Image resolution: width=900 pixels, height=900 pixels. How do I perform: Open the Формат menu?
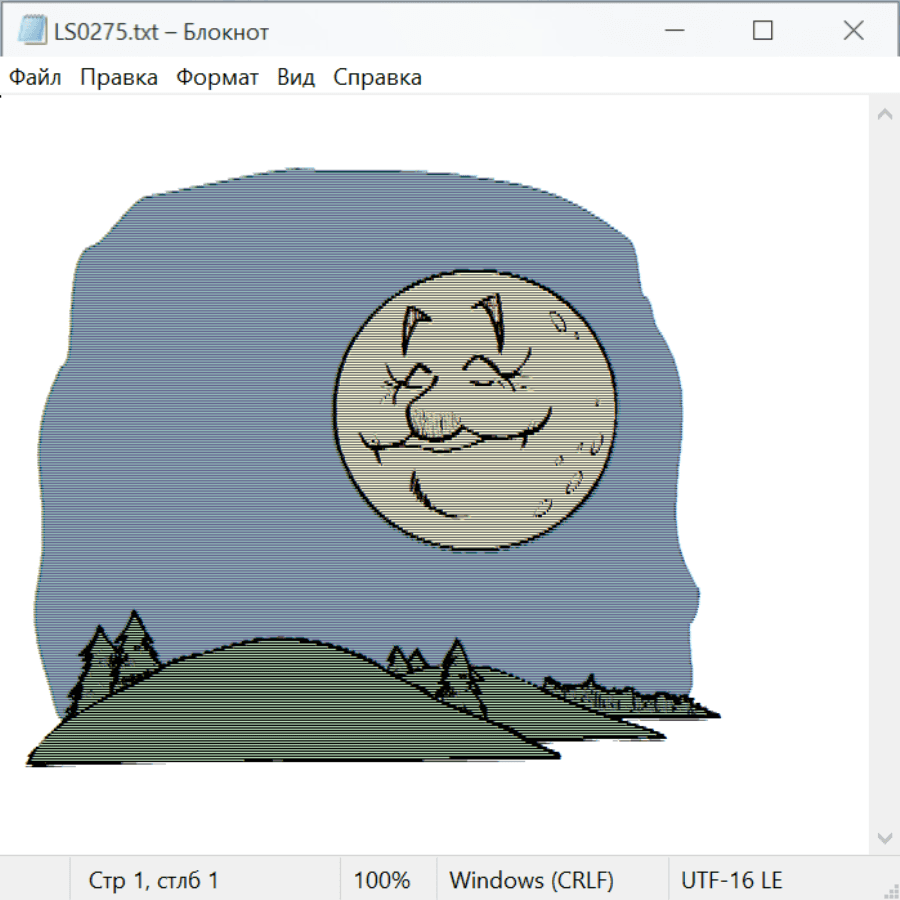pyautogui.click(x=217, y=78)
